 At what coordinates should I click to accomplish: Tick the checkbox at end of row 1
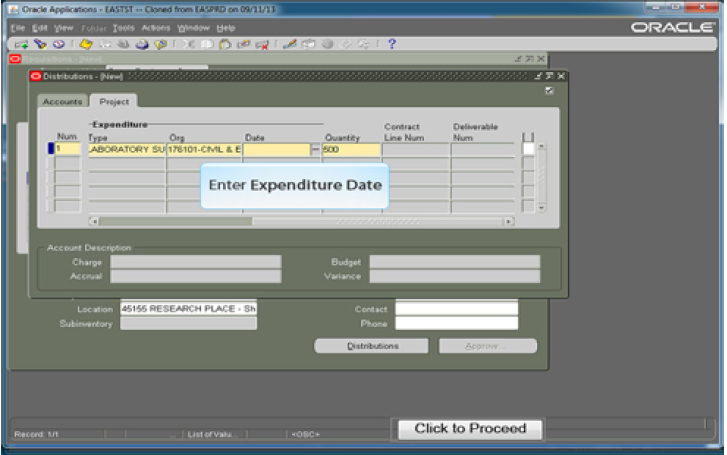(528, 149)
